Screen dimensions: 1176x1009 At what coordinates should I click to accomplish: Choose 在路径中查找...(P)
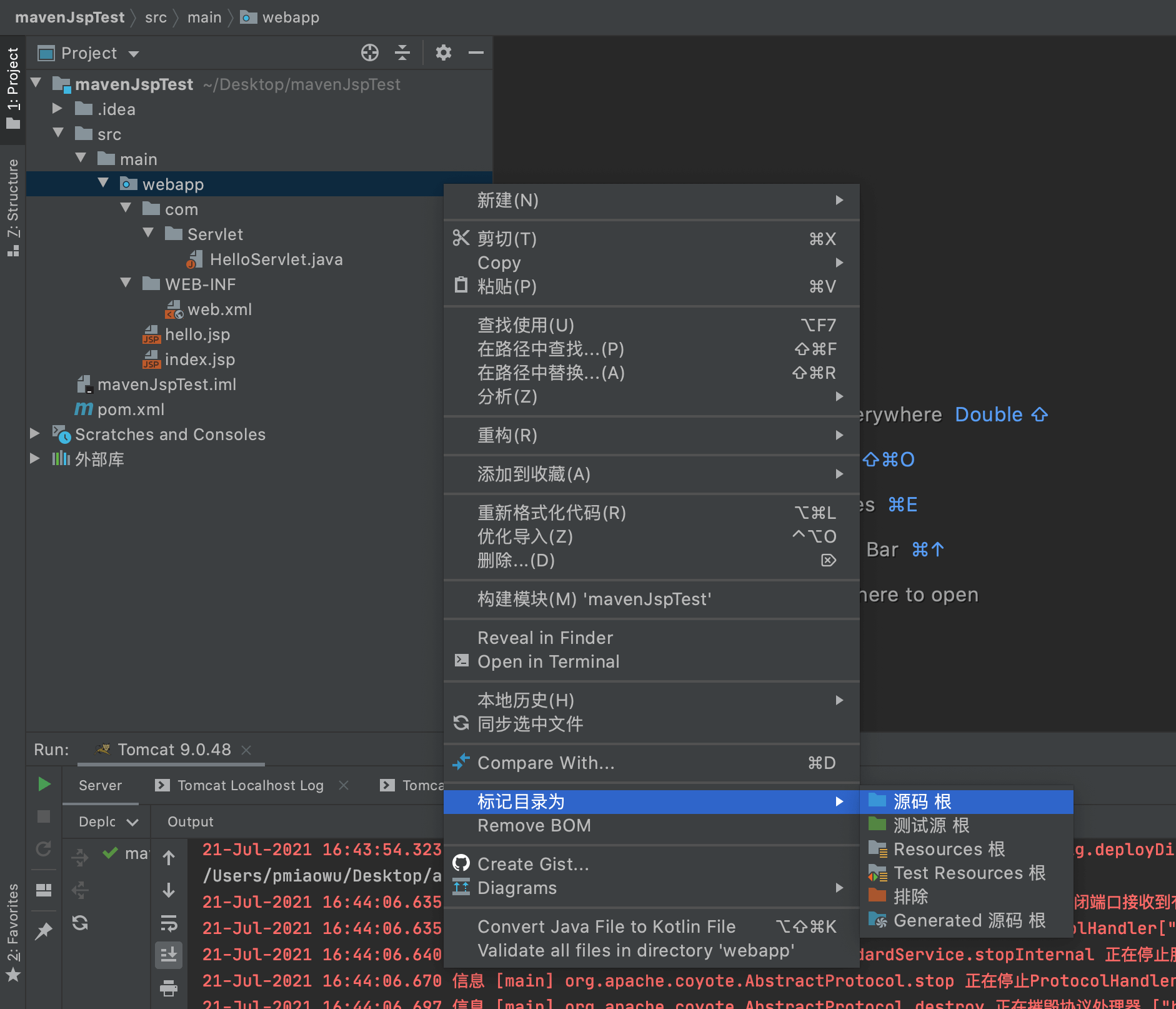652,349
